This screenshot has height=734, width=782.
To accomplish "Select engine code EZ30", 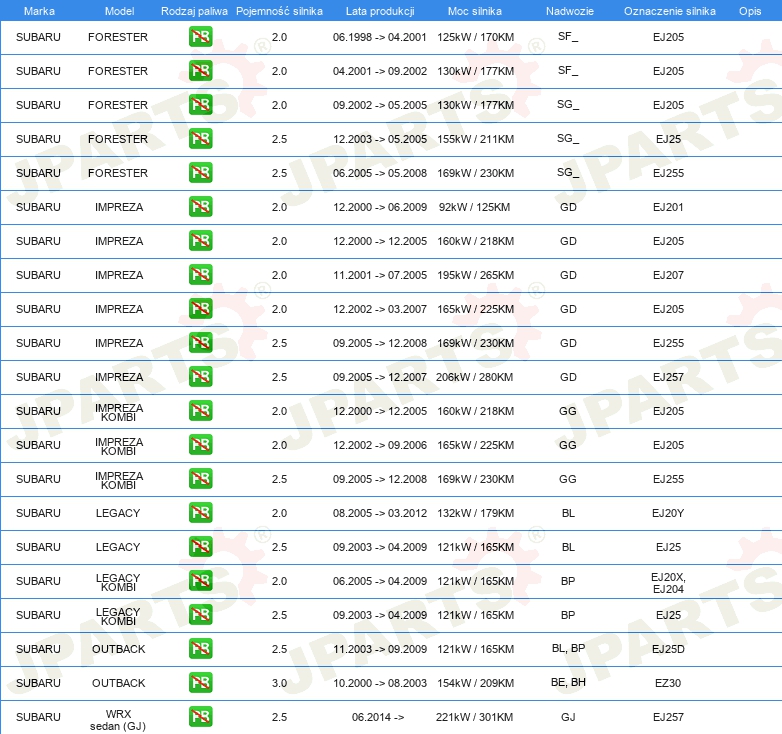I will (x=668, y=683).
